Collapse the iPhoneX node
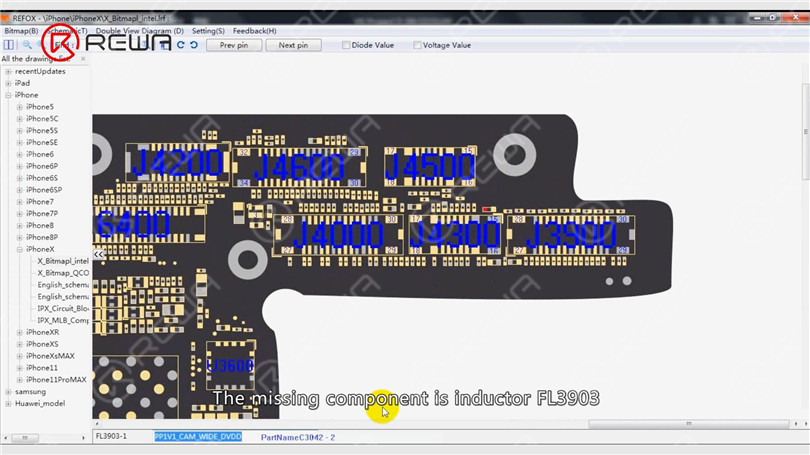Screen dimensions: 810x455 click(x=20, y=249)
